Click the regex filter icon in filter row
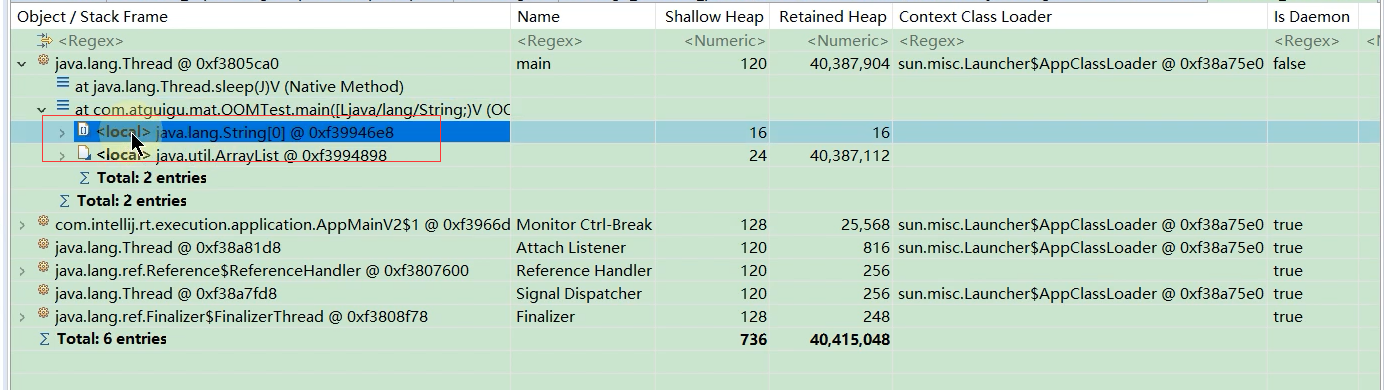Image resolution: width=1384 pixels, height=390 pixels. [44, 40]
